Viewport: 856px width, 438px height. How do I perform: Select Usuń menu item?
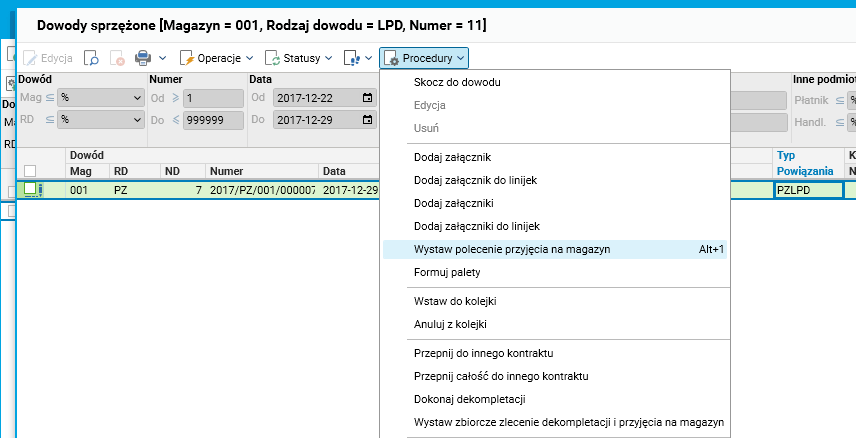click(x=555, y=128)
